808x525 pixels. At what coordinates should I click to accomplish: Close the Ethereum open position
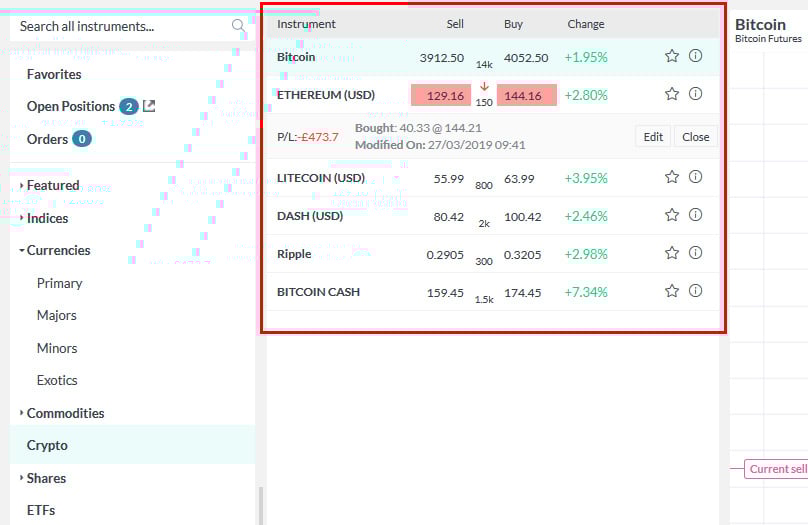[696, 137]
